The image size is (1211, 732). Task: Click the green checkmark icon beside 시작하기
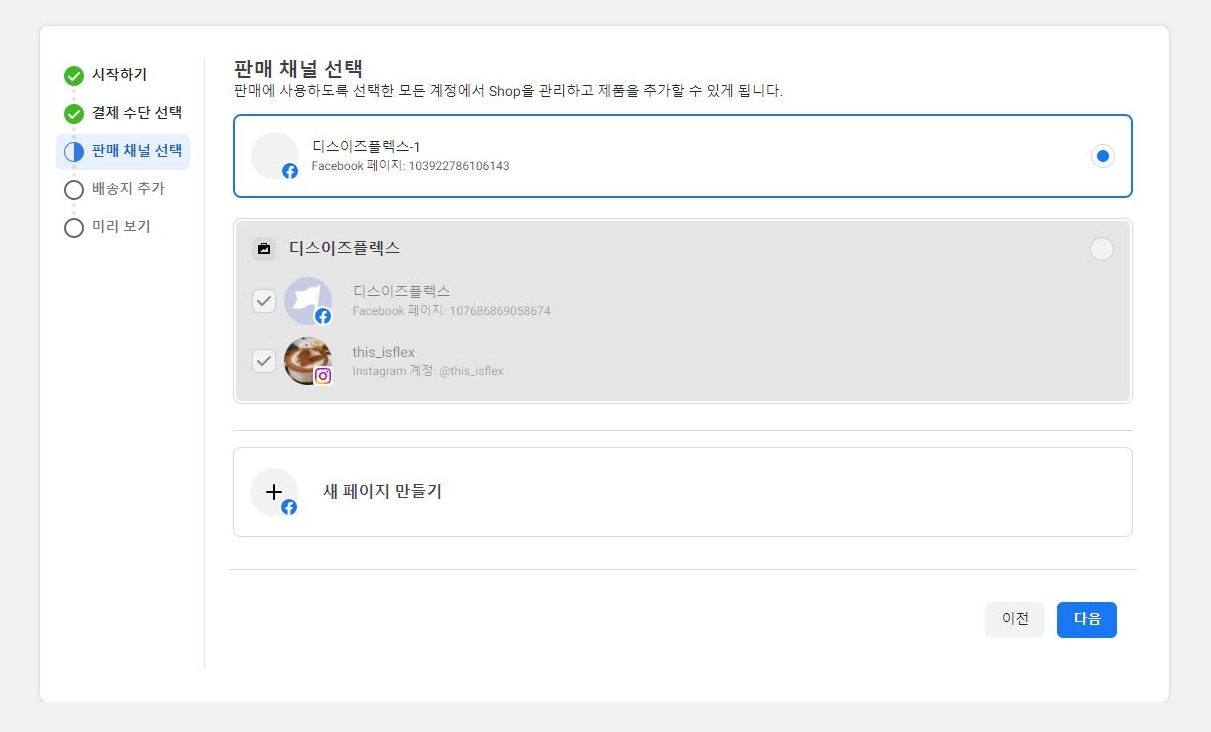coord(74,75)
